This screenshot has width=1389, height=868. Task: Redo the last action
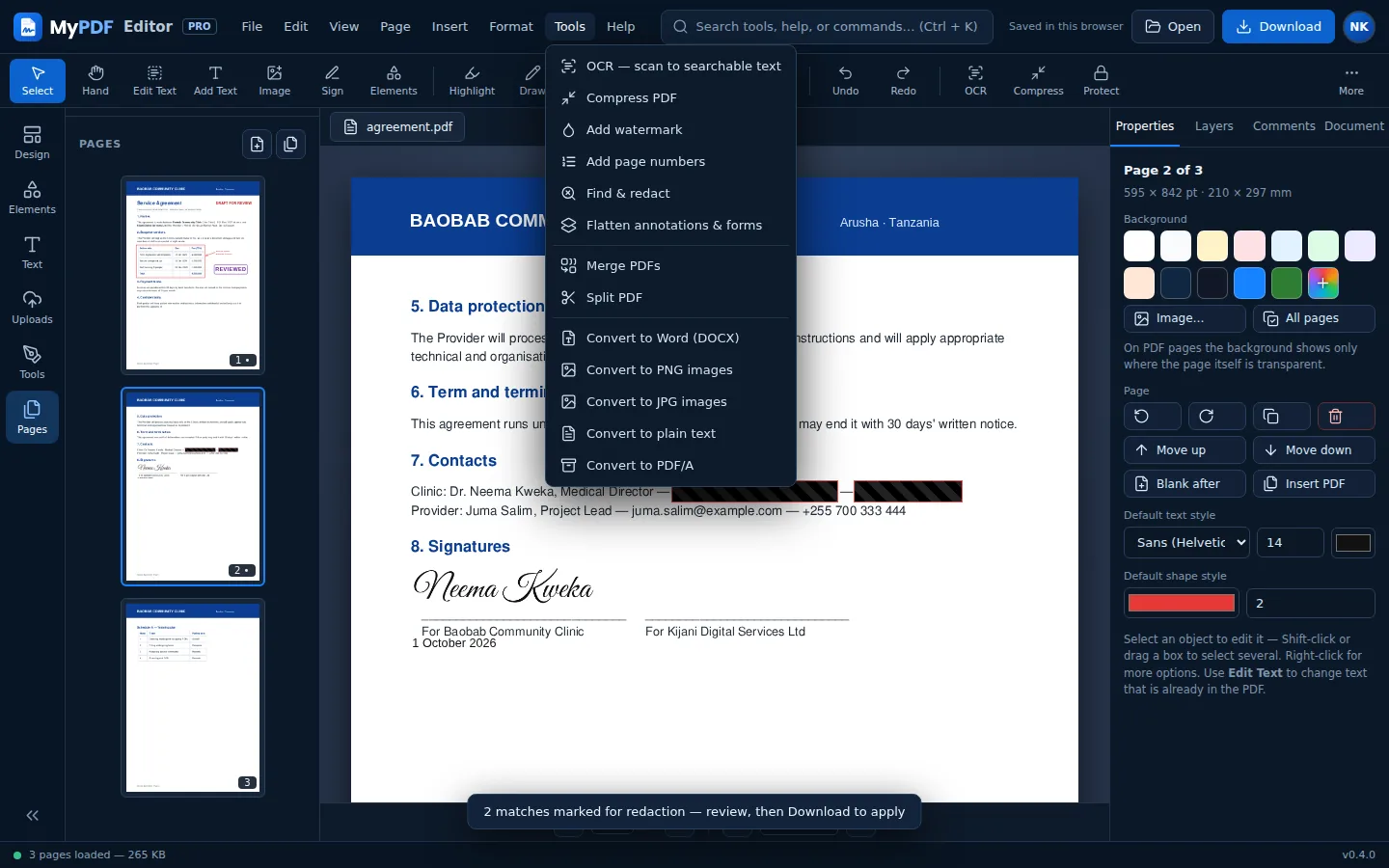click(904, 80)
